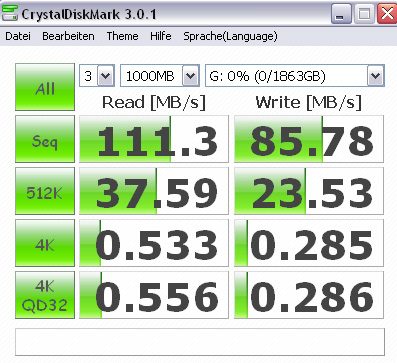Start the 4K benchmark

click(x=45, y=243)
